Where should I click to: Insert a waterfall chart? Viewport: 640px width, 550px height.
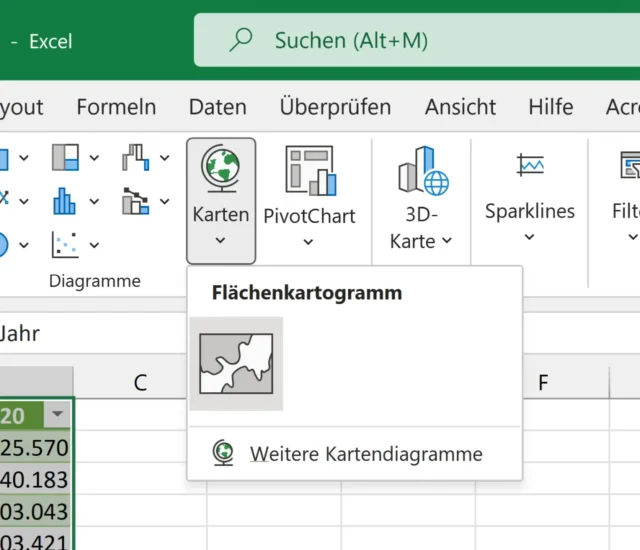(134, 157)
